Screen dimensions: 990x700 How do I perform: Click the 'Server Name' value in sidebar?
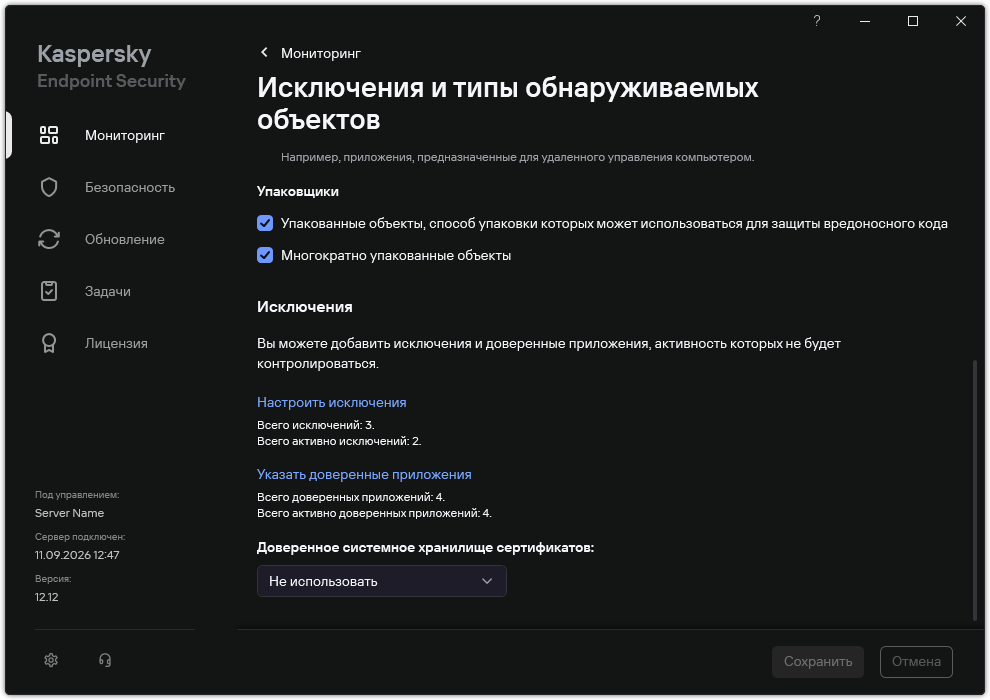point(69,513)
